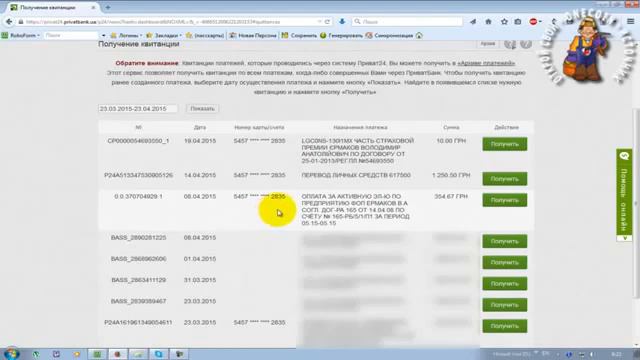Open the Логины dropdown in RoboForm toolbar
Image resolution: width=640 pixels, height=360 pixels.
pos(127,36)
